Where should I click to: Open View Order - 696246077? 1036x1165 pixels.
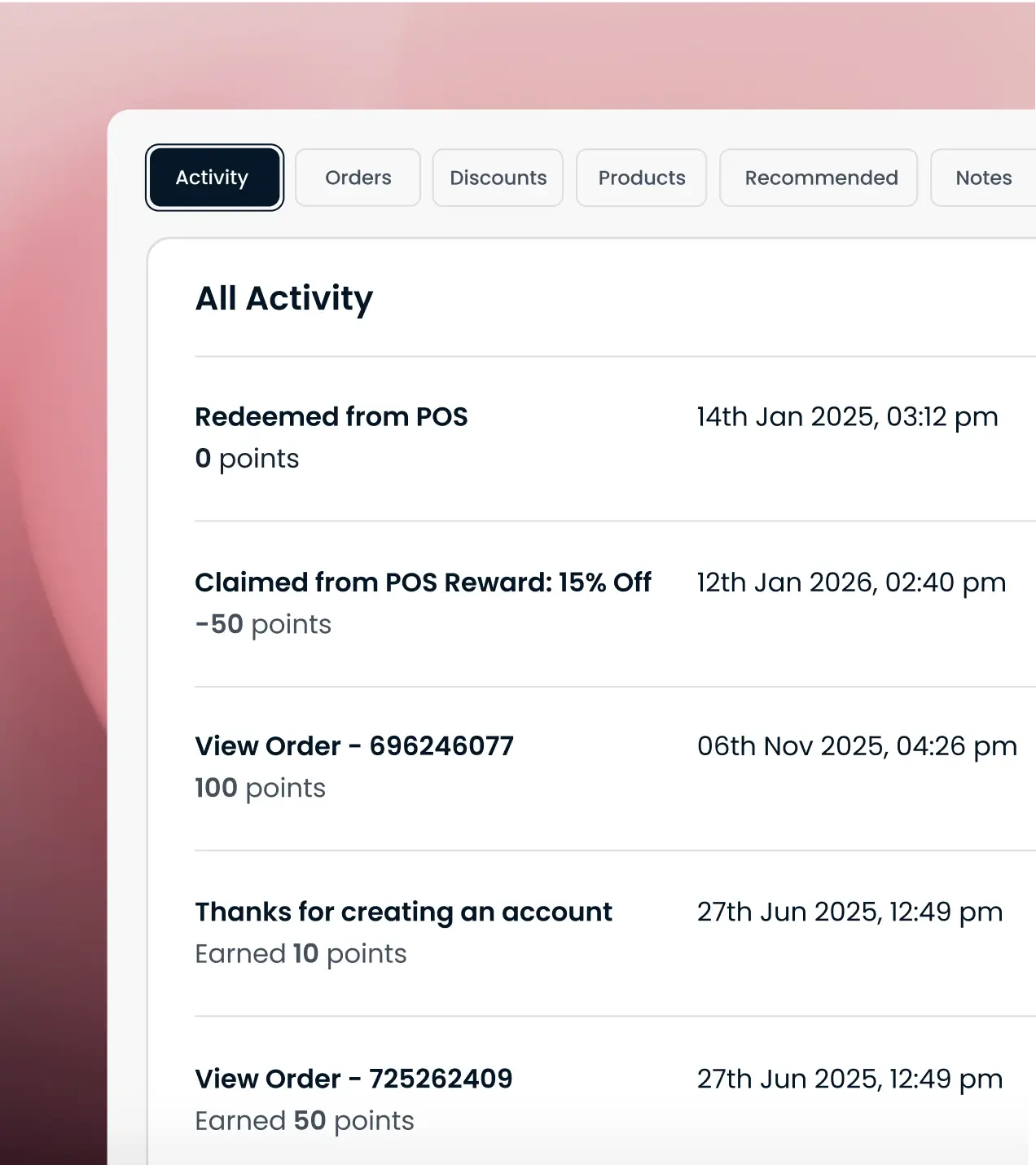pos(353,745)
